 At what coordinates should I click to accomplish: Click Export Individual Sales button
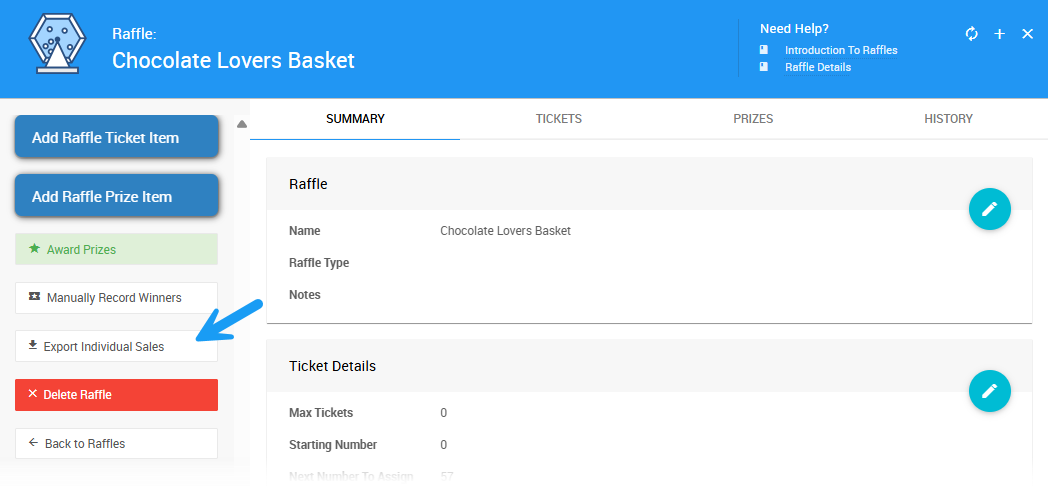[x=116, y=346]
